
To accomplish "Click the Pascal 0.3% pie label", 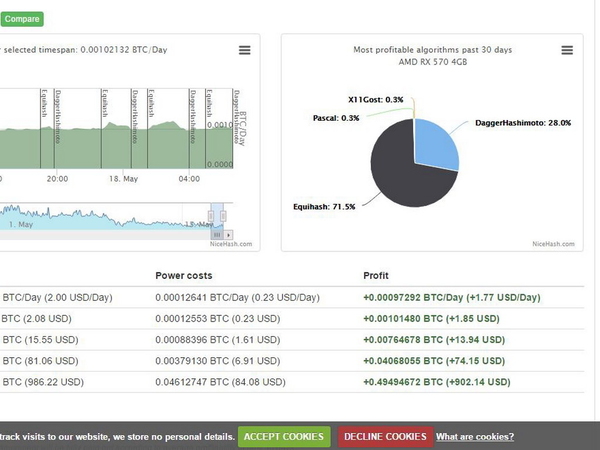I will (336, 118).
